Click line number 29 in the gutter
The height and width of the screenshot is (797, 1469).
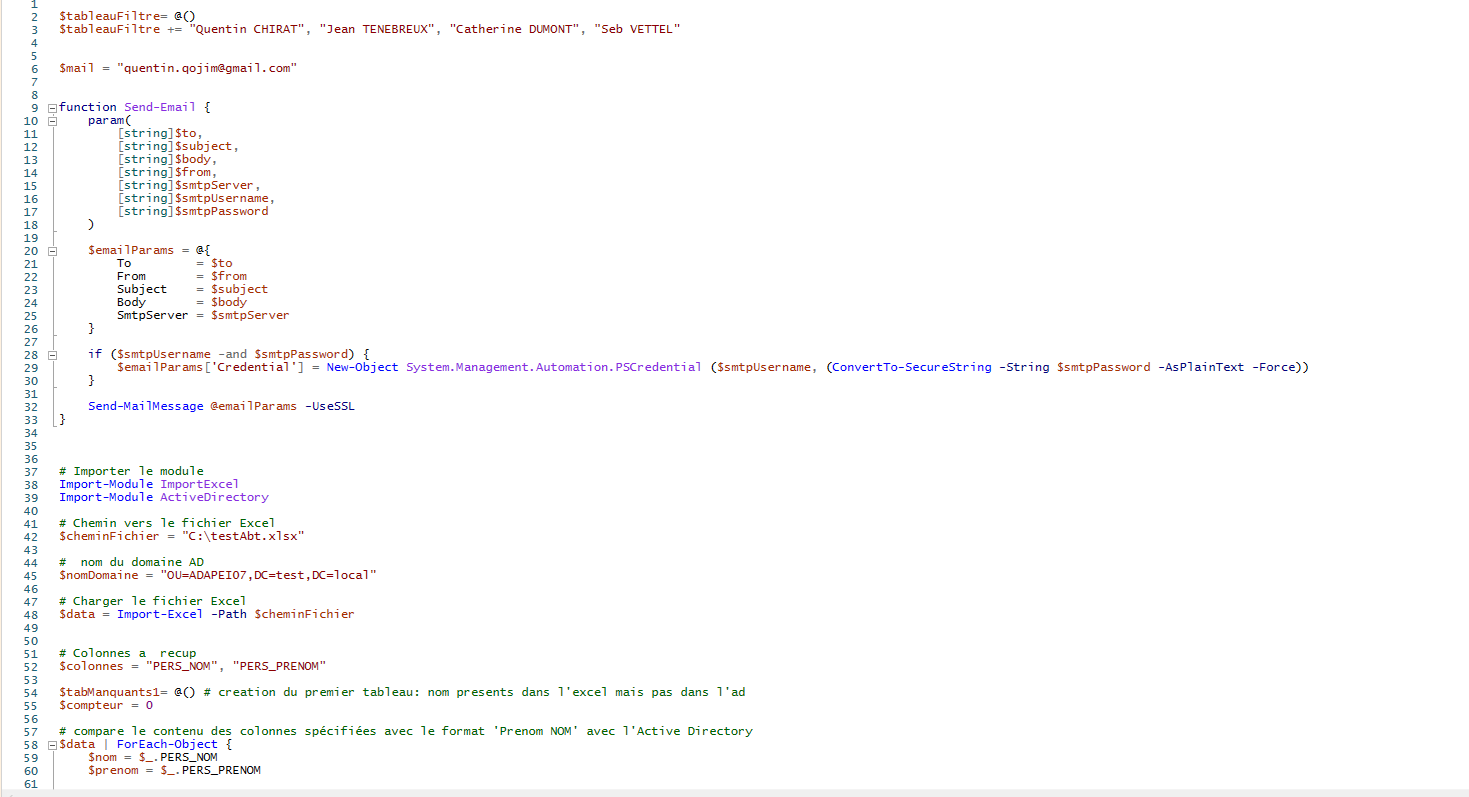pos(31,367)
